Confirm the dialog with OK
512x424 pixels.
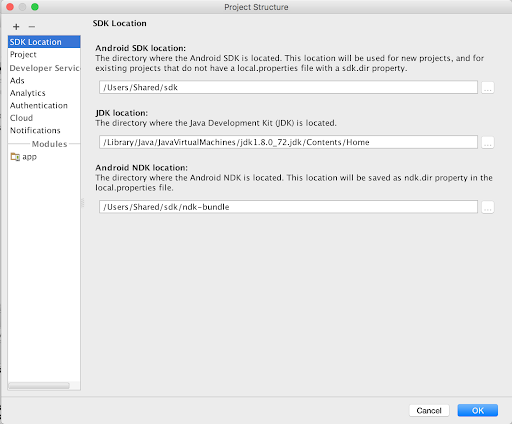click(478, 411)
